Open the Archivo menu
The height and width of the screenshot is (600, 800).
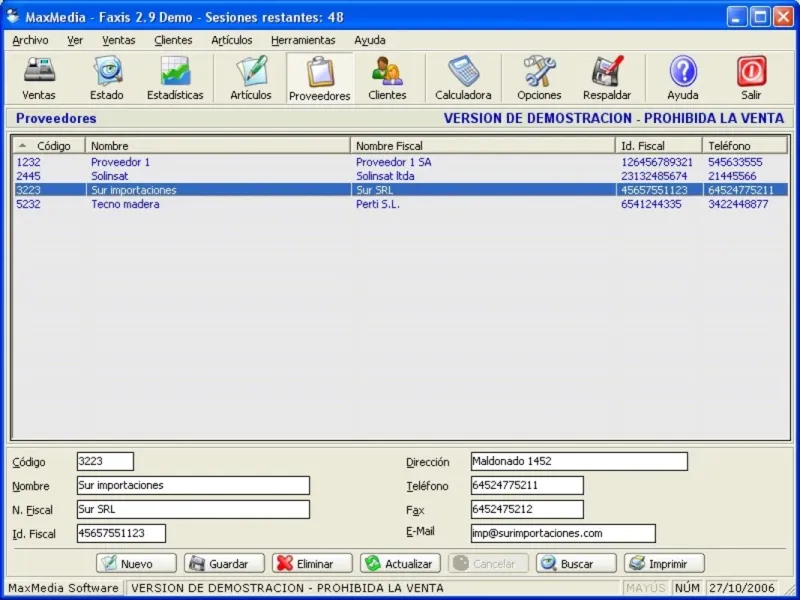click(30, 40)
